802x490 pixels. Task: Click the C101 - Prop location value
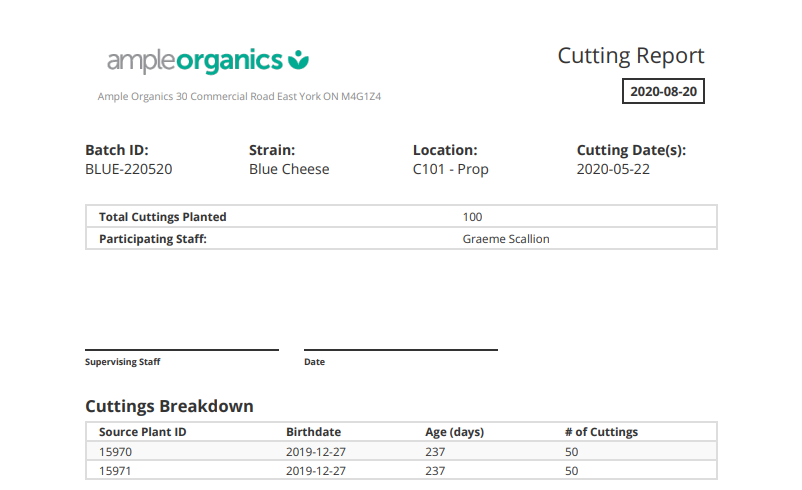[x=450, y=169]
